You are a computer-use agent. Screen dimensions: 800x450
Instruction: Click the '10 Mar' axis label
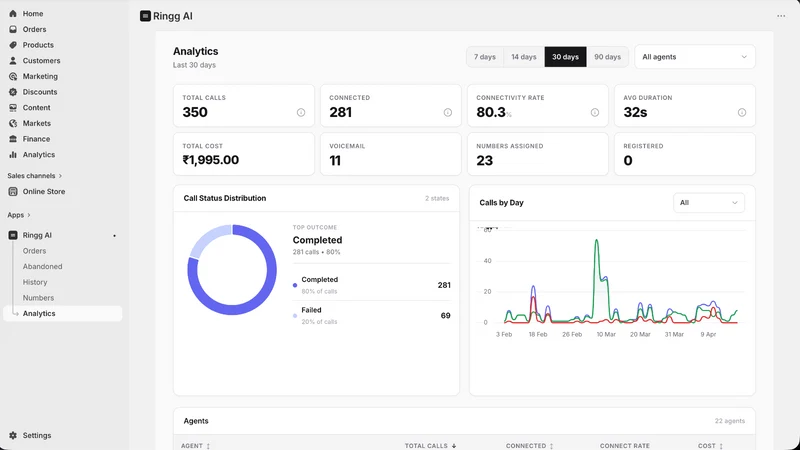pos(606,335)
